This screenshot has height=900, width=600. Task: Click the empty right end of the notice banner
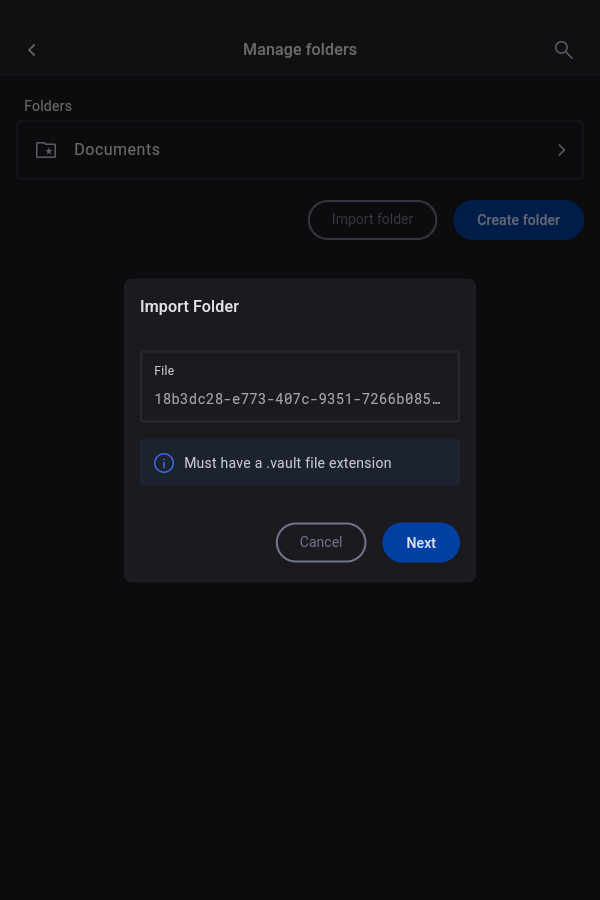point(430,463)
